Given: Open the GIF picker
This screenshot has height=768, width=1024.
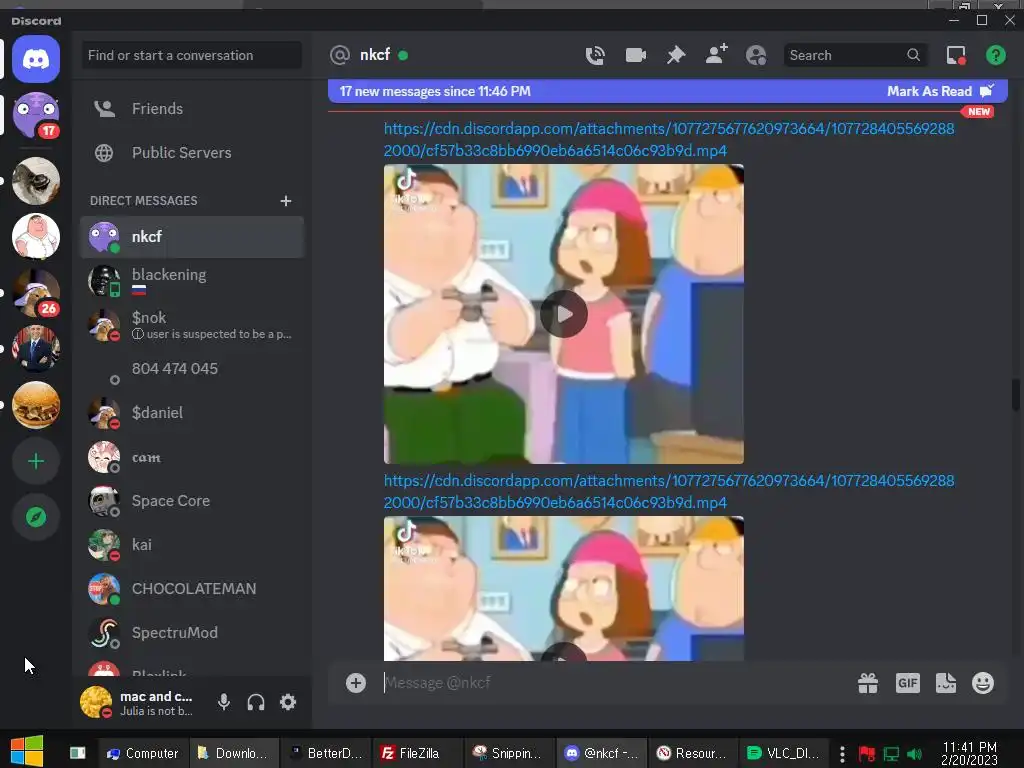Looking at the screenshot, I should tap(908, 683).
